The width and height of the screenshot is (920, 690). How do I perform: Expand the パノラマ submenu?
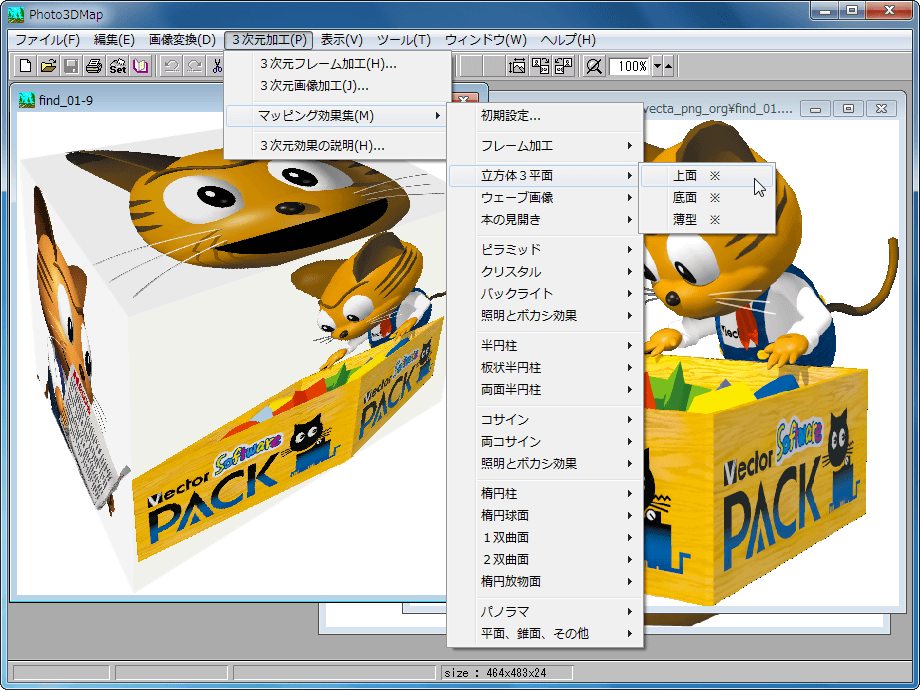point(545,611)
